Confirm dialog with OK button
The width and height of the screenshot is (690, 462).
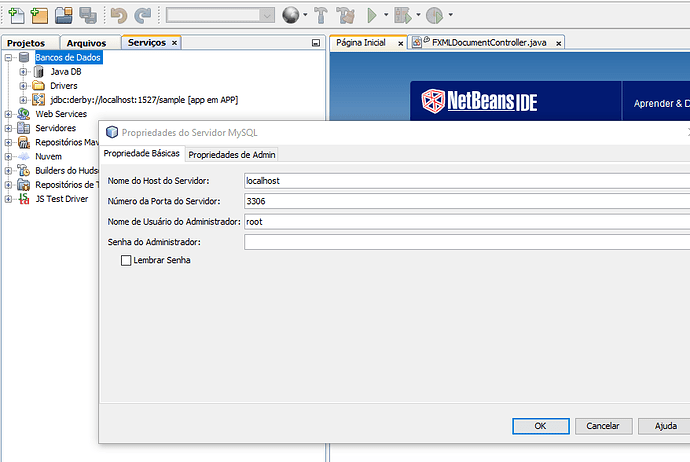click(540, 426)
